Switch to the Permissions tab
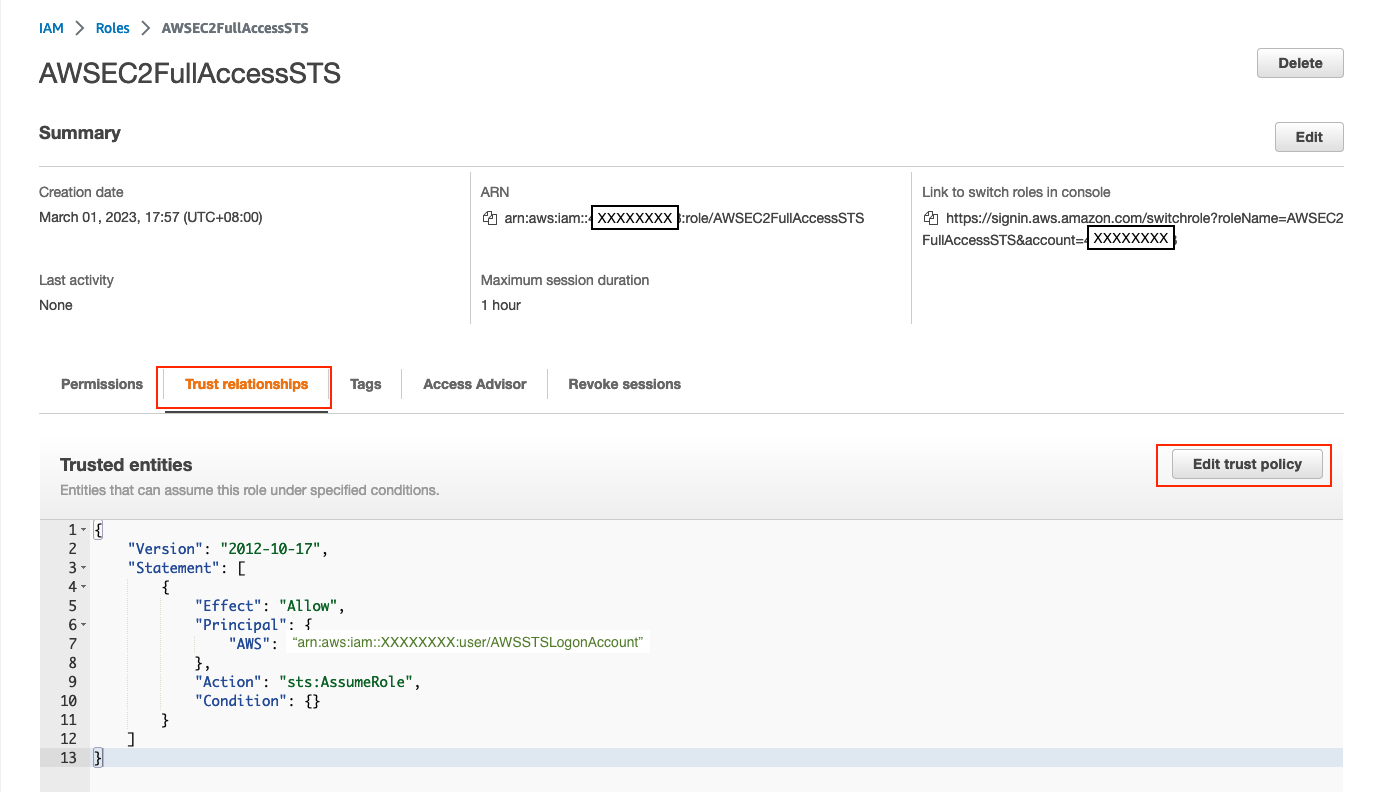The width and height of the screenshot is (1382, 792). (x=101, y=384)
